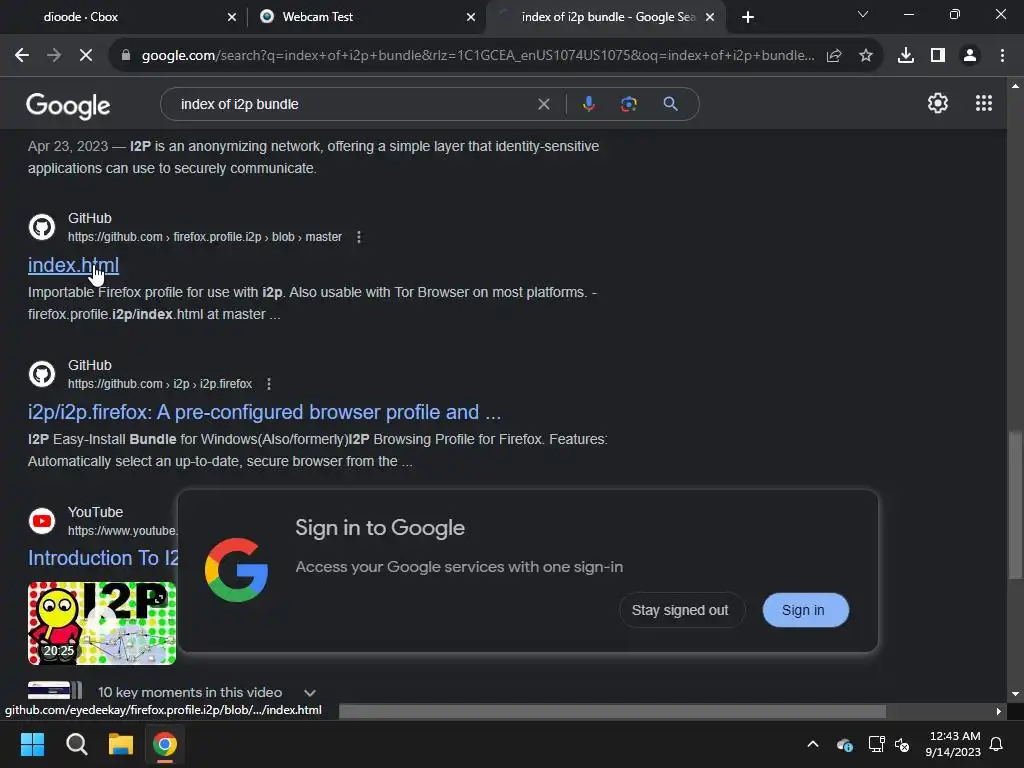Click the vertical page scrollbar thumb
The width and height of the screenshot is (1024, 768).
click(1015, 504)
